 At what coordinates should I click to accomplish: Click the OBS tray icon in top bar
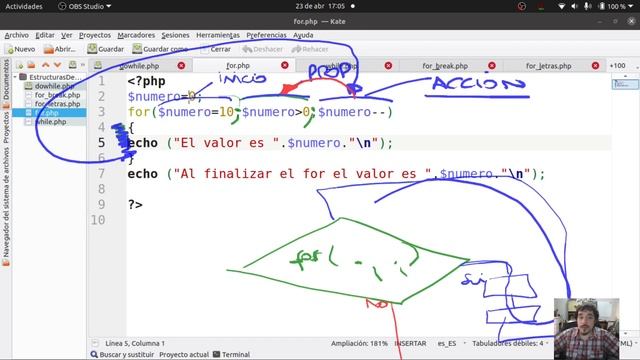522,6
